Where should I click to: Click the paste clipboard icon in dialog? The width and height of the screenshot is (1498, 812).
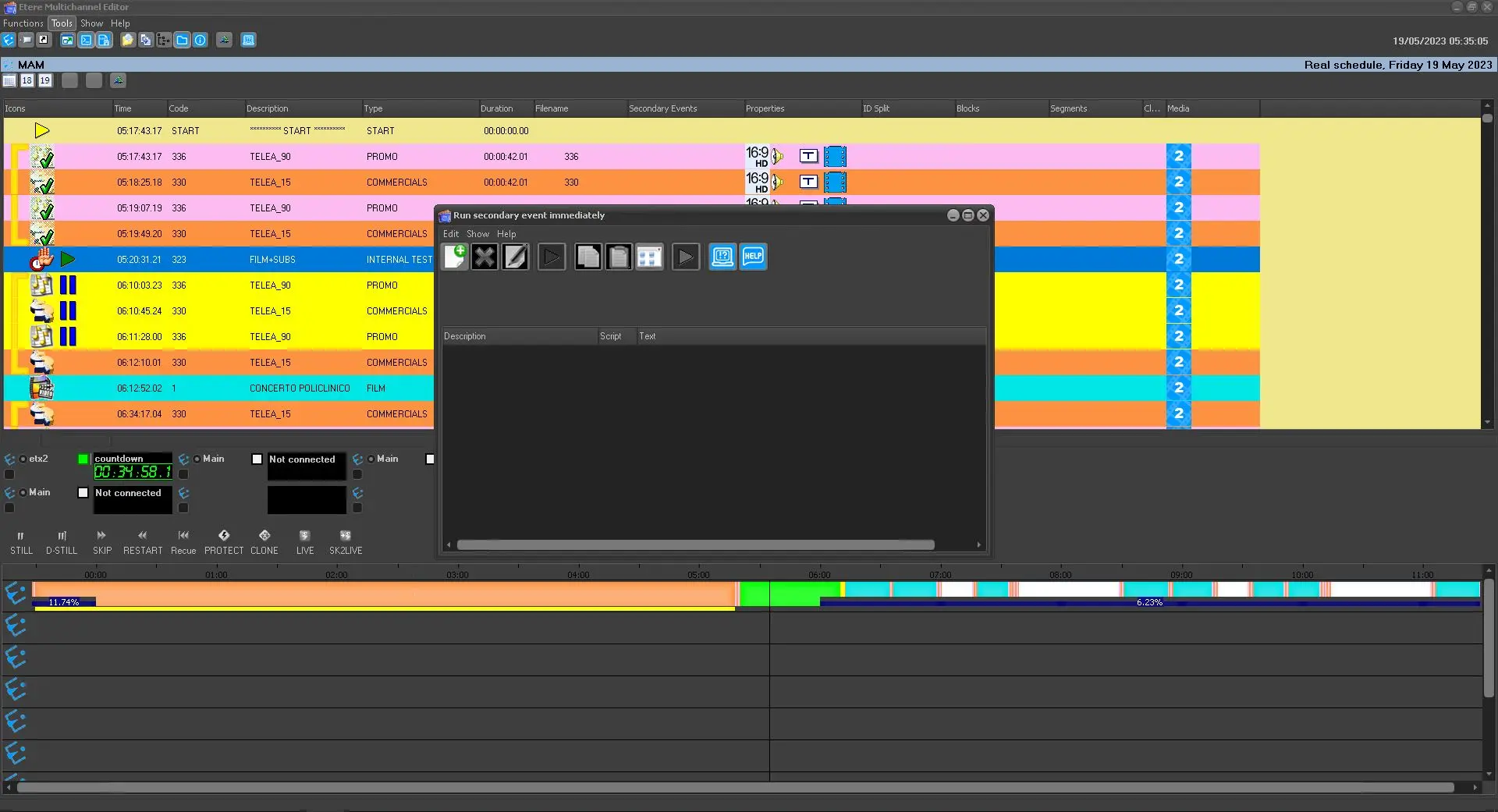[618, 257]
